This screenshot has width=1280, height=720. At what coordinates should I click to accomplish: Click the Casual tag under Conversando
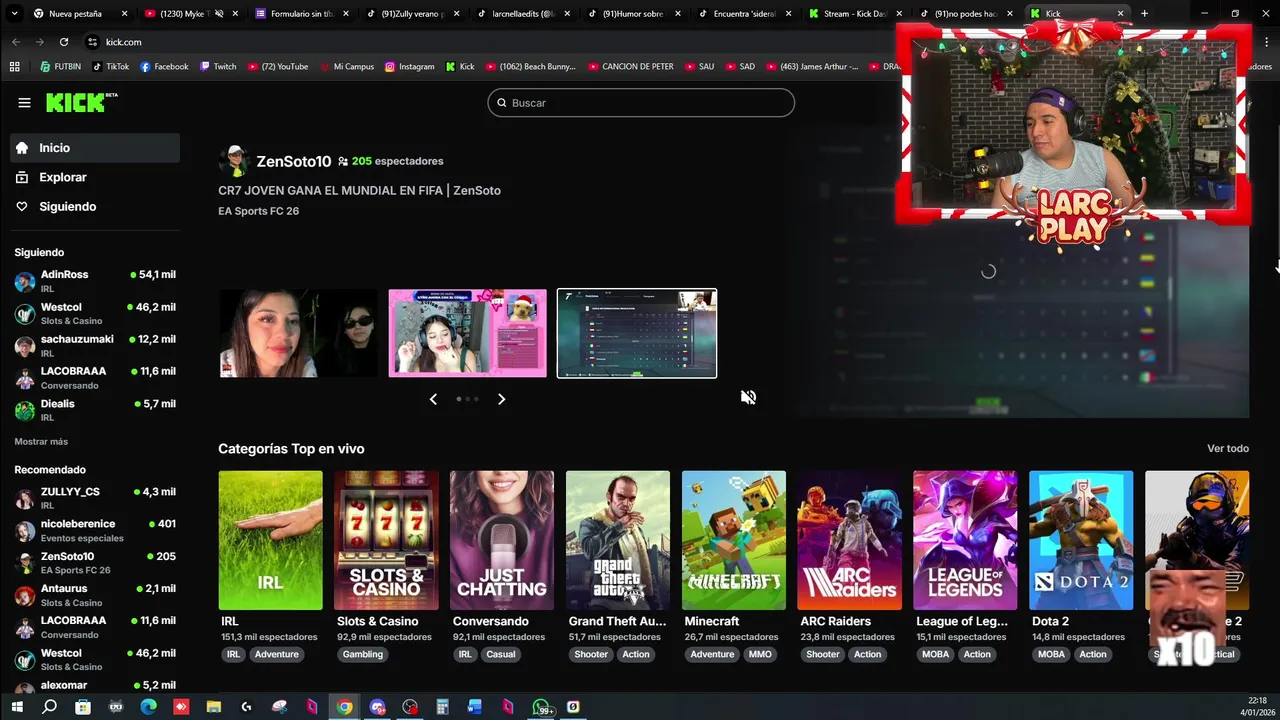[501, 654]
